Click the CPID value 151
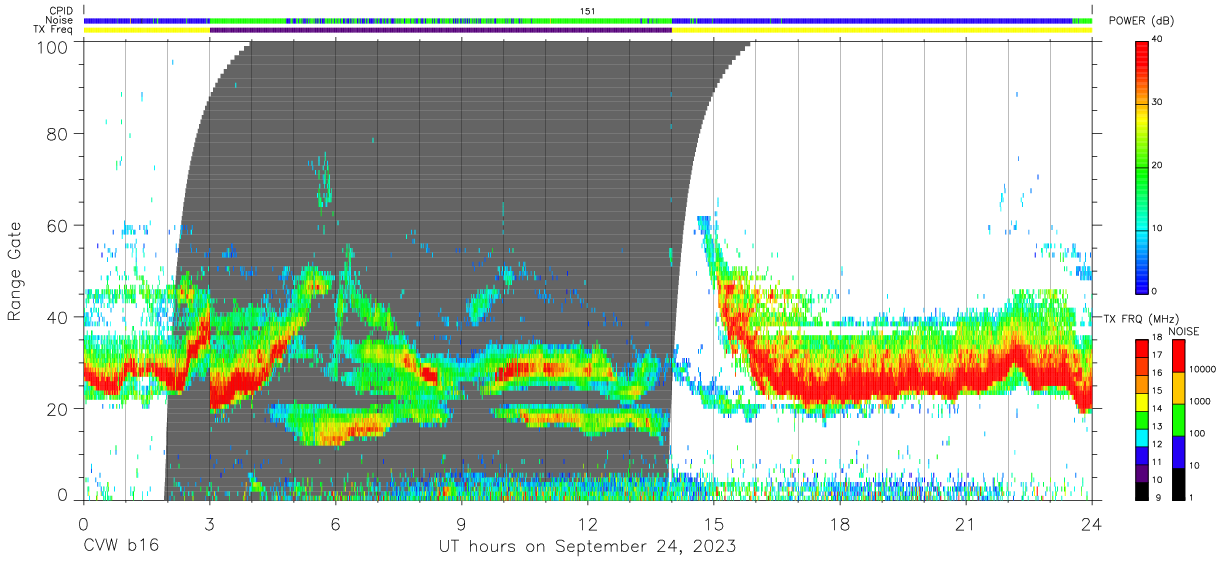 tap(588, 10)
